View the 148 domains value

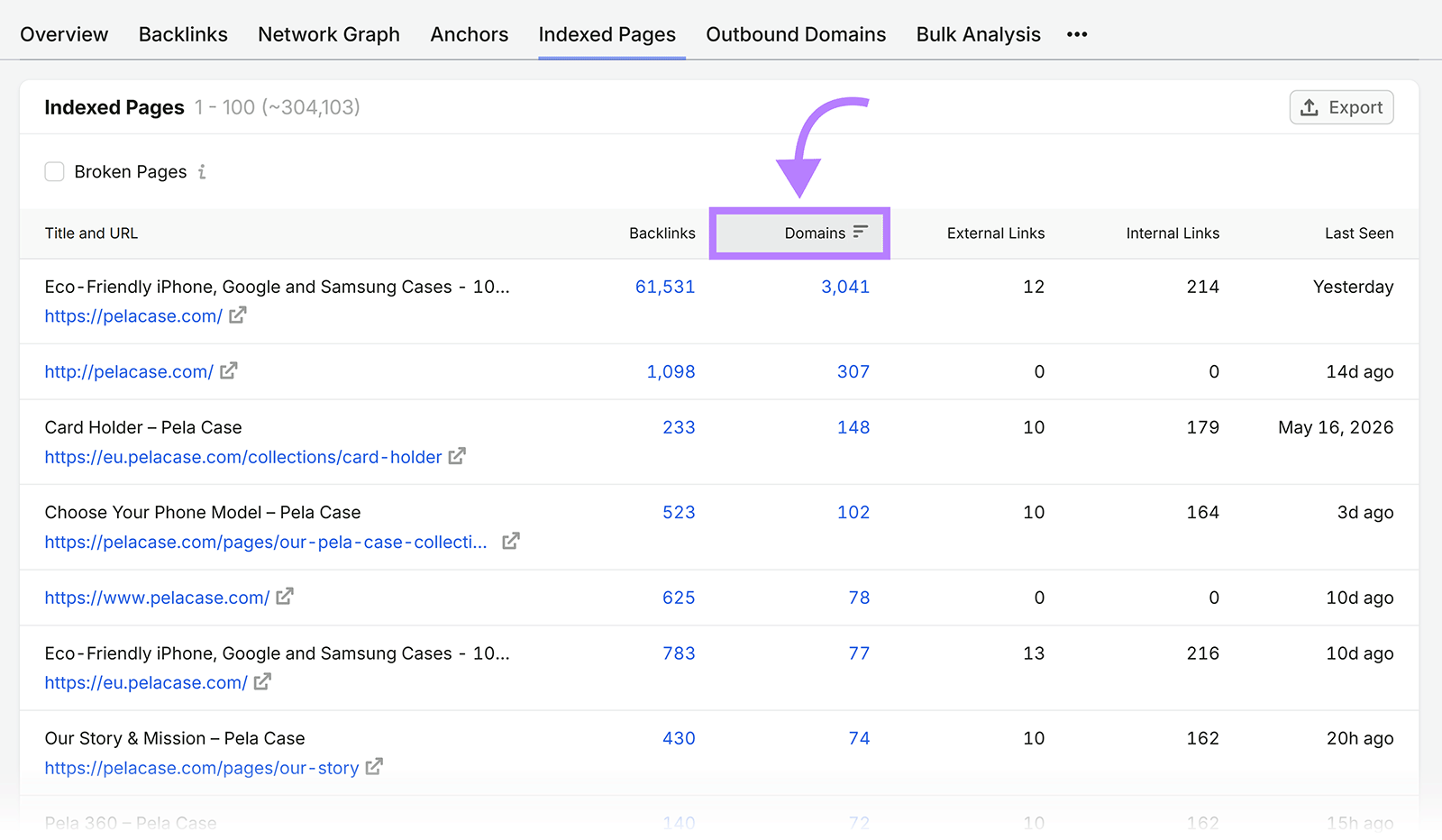[x=853, y=427]
